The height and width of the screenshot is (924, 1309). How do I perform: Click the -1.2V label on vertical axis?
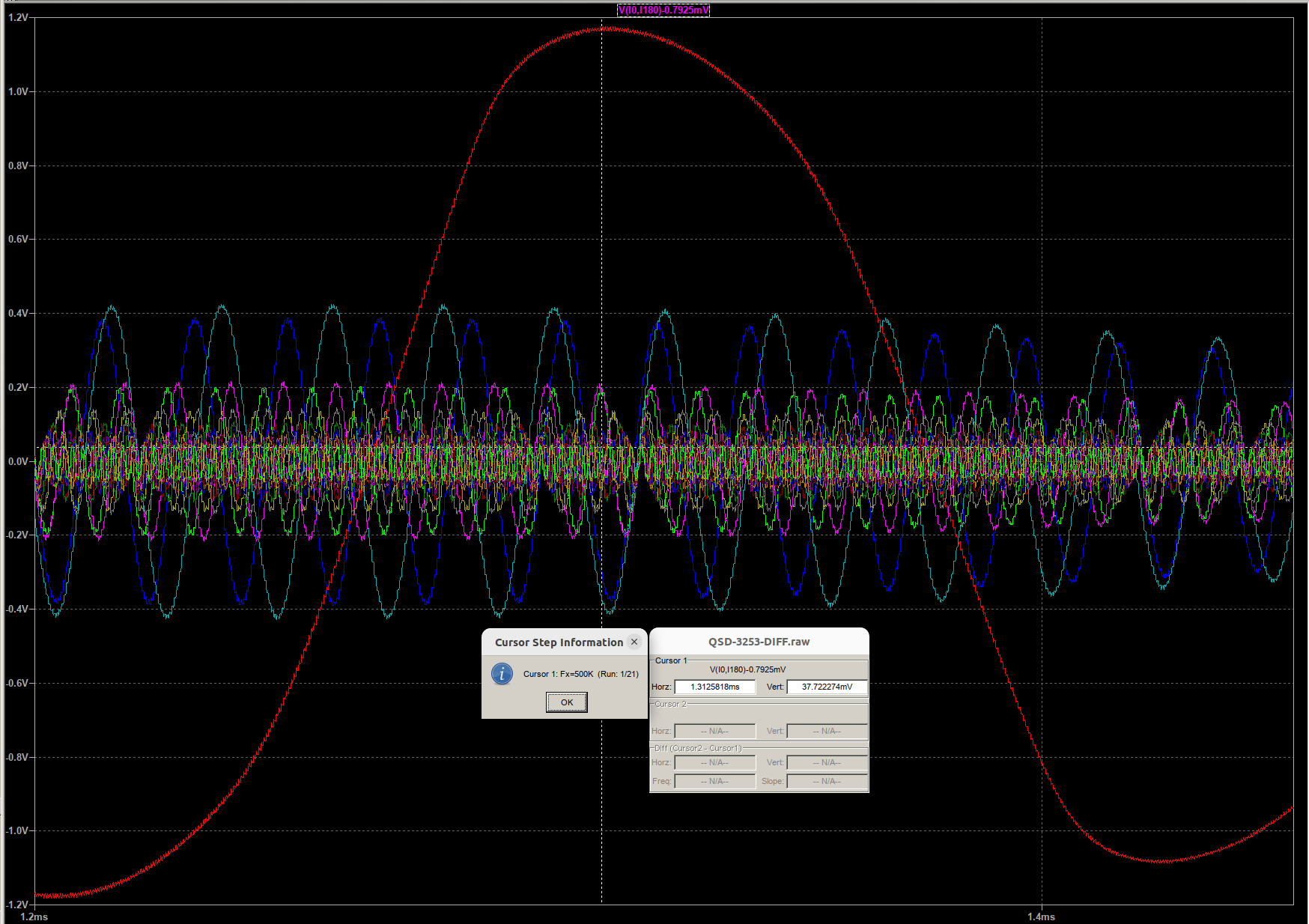pyautogui.click(x=16, y=905)
